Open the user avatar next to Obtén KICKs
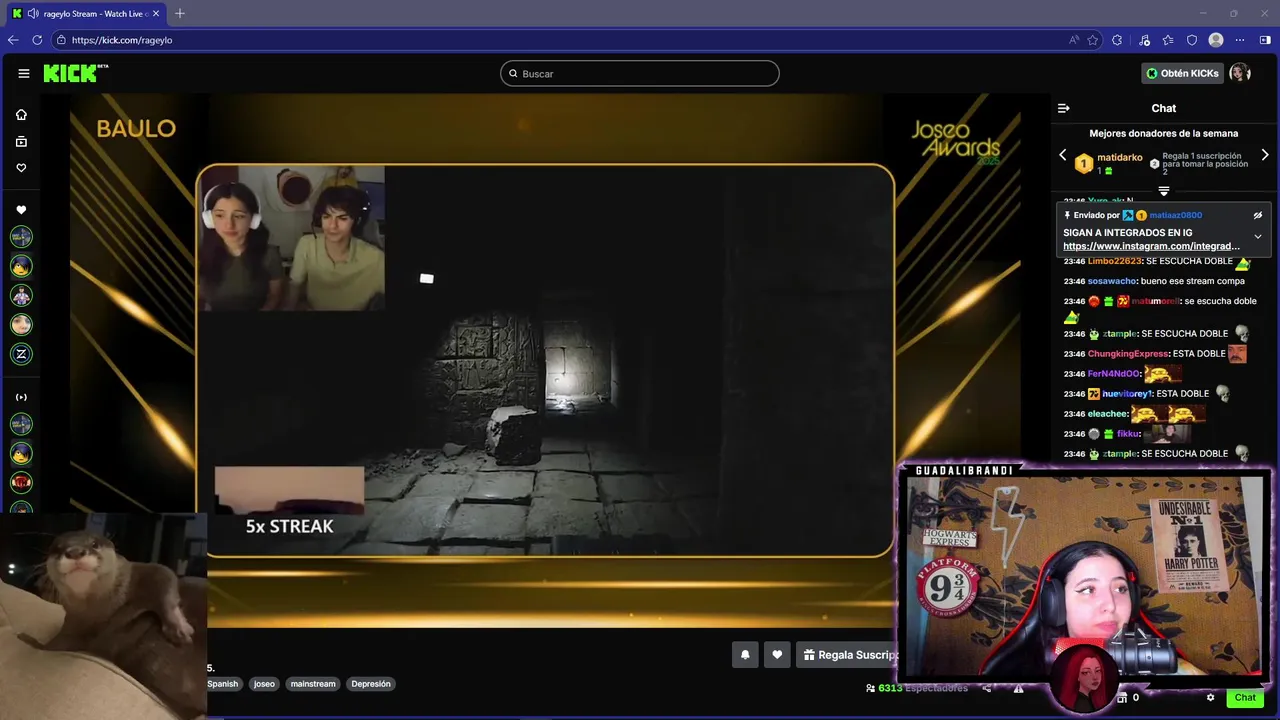Screen dimensions: 1280x720 point(1240,73)
